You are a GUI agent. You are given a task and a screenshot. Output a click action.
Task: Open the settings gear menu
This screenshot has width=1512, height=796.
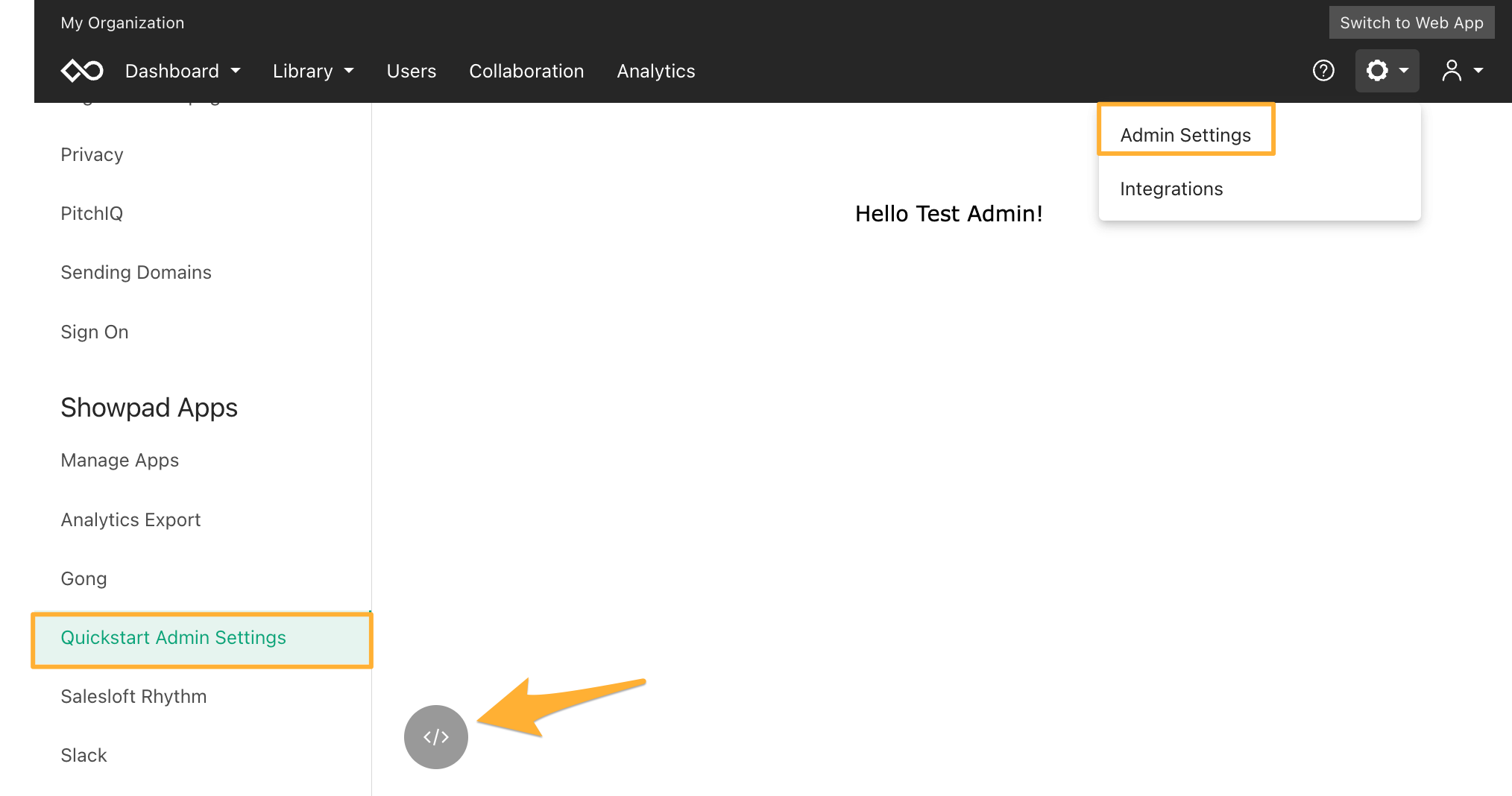tap(1387, 71)
